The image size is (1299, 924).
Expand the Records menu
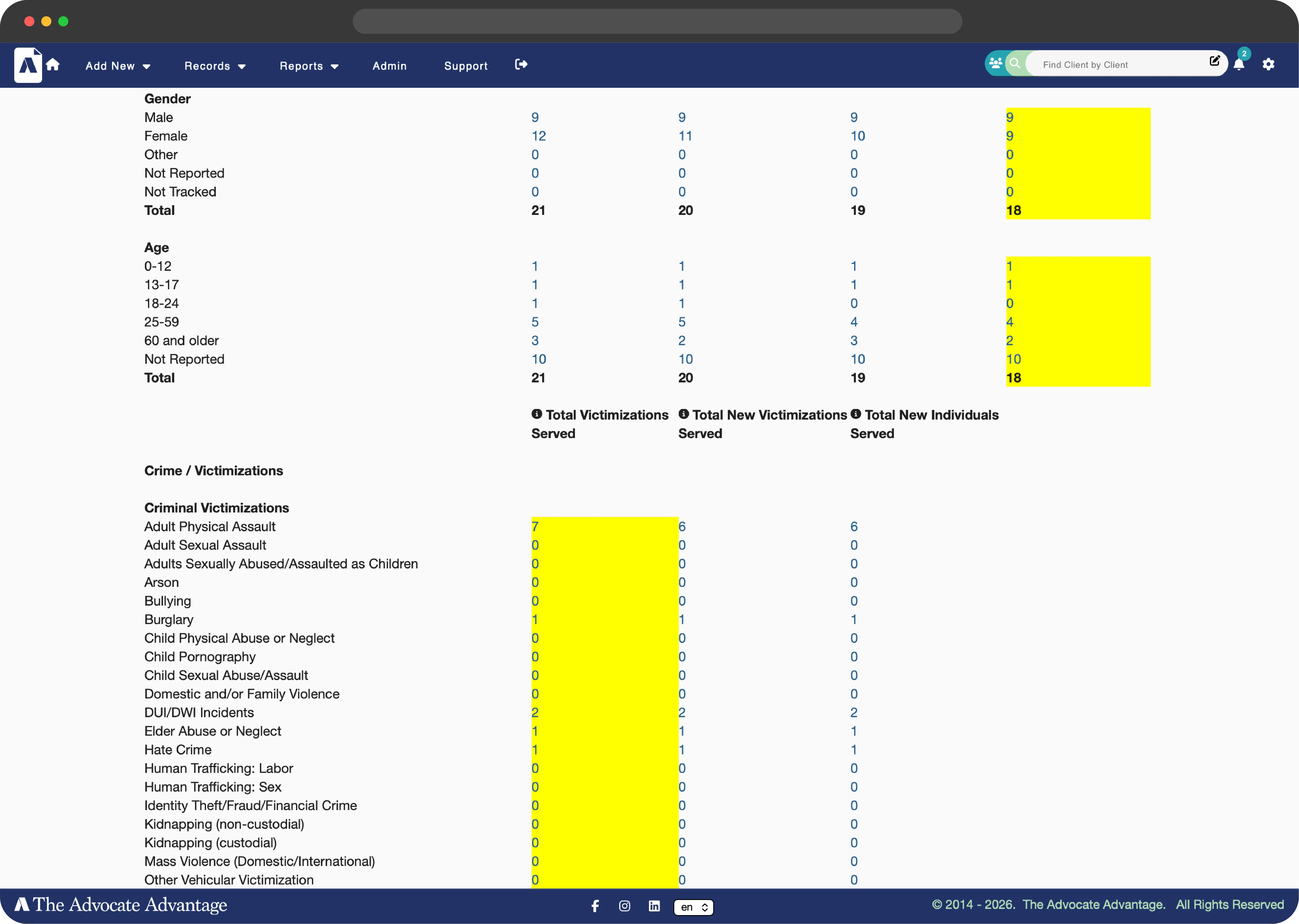tap(215, 66)
